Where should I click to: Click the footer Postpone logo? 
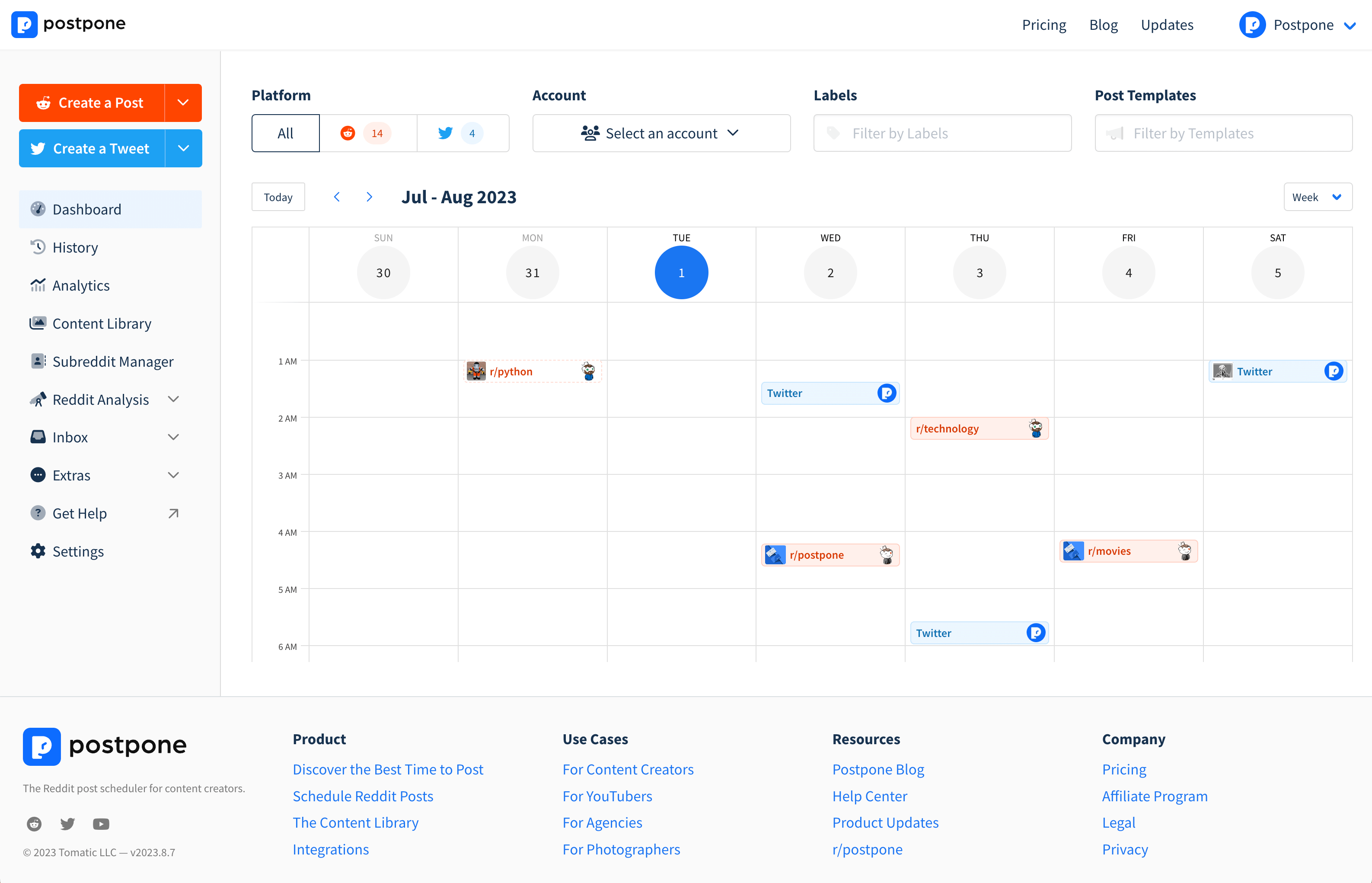click(105, 746)
